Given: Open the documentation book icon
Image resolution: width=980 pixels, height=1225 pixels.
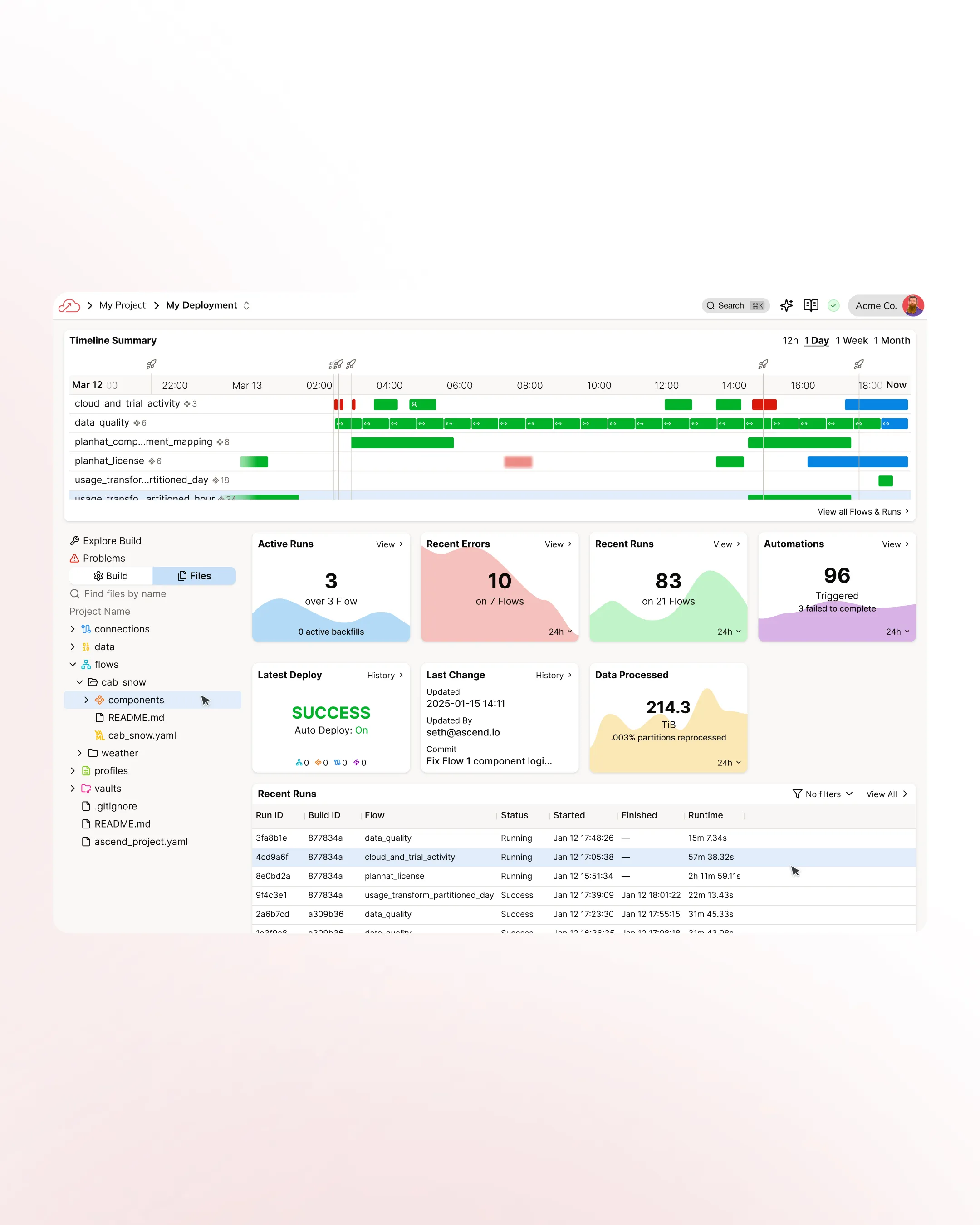Looking at the screenshot, I should point(811,305).
